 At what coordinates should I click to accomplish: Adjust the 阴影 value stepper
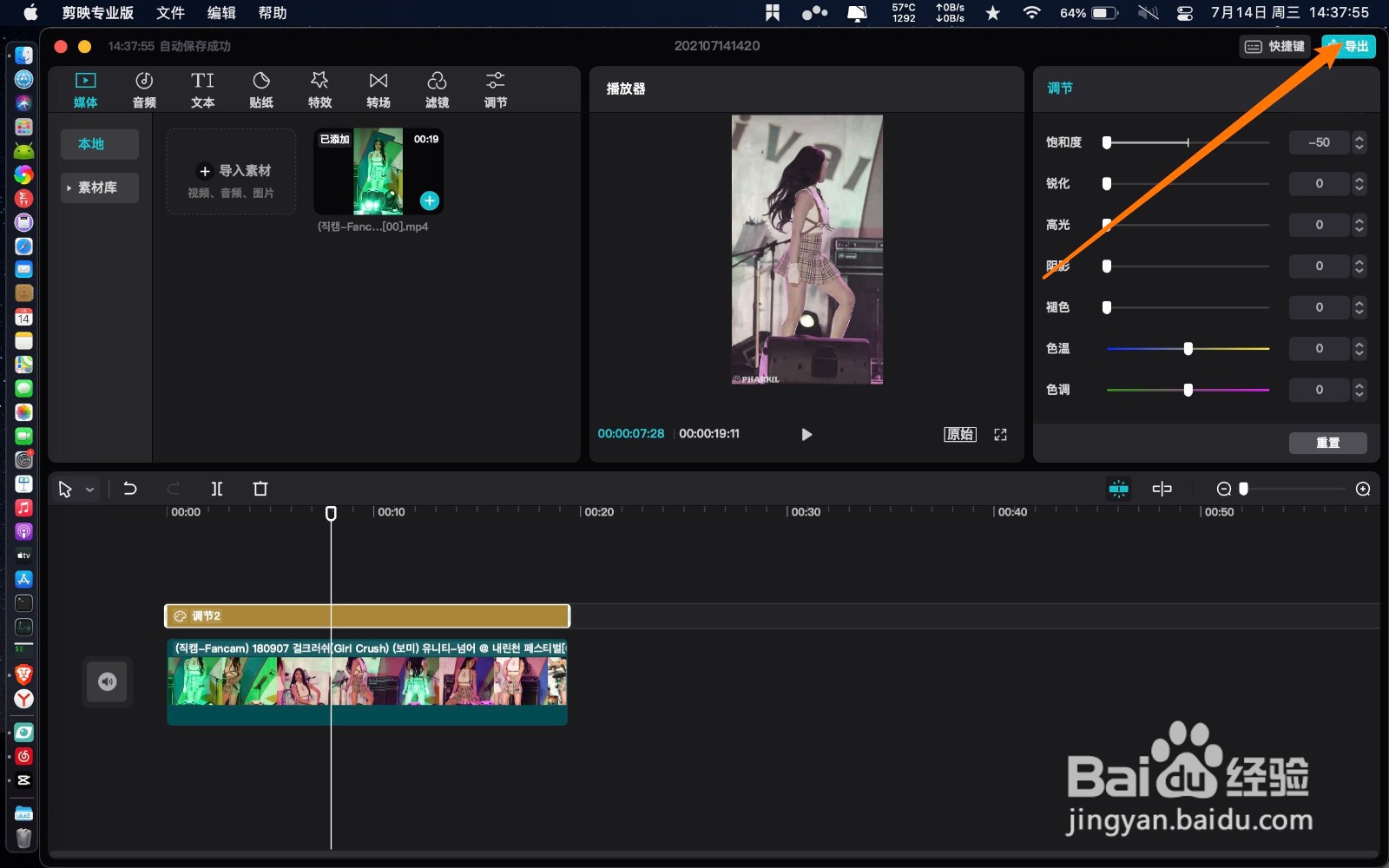tap(1359, 266)
